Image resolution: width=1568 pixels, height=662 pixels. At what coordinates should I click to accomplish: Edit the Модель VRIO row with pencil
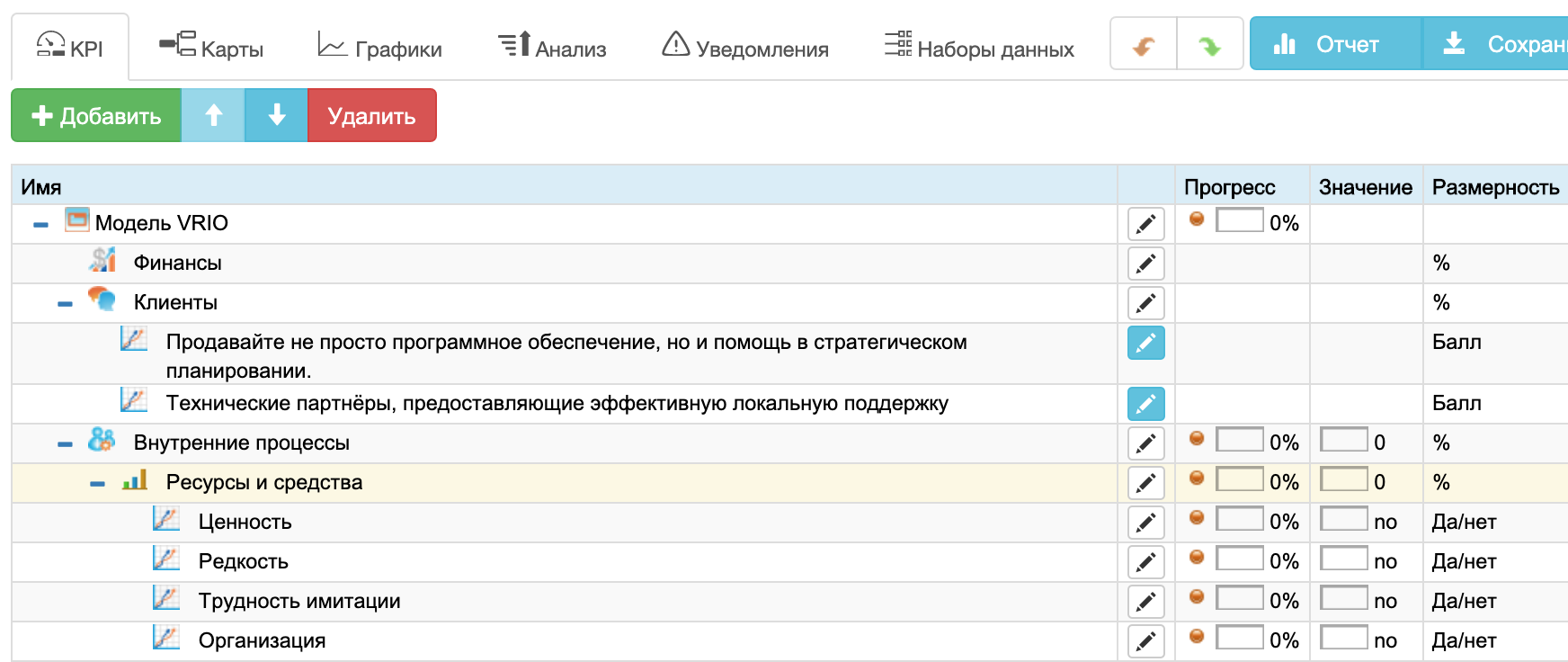tap(1145, 224)
